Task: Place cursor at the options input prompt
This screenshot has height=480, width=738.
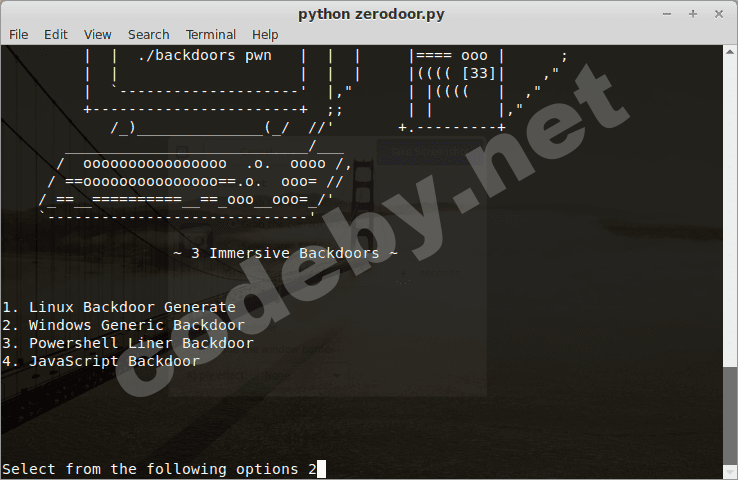Action: [x=321, y=469]
